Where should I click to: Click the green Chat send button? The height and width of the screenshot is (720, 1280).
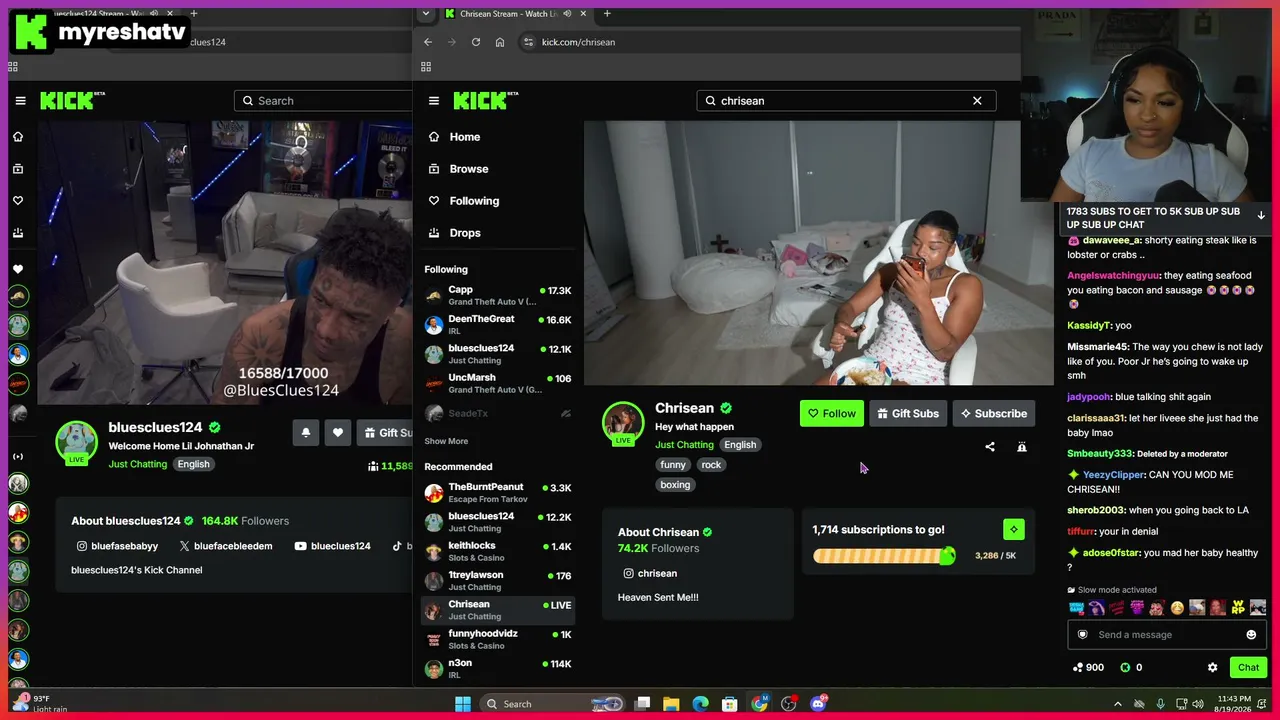pyautogui.click(x=1249, y=667)
